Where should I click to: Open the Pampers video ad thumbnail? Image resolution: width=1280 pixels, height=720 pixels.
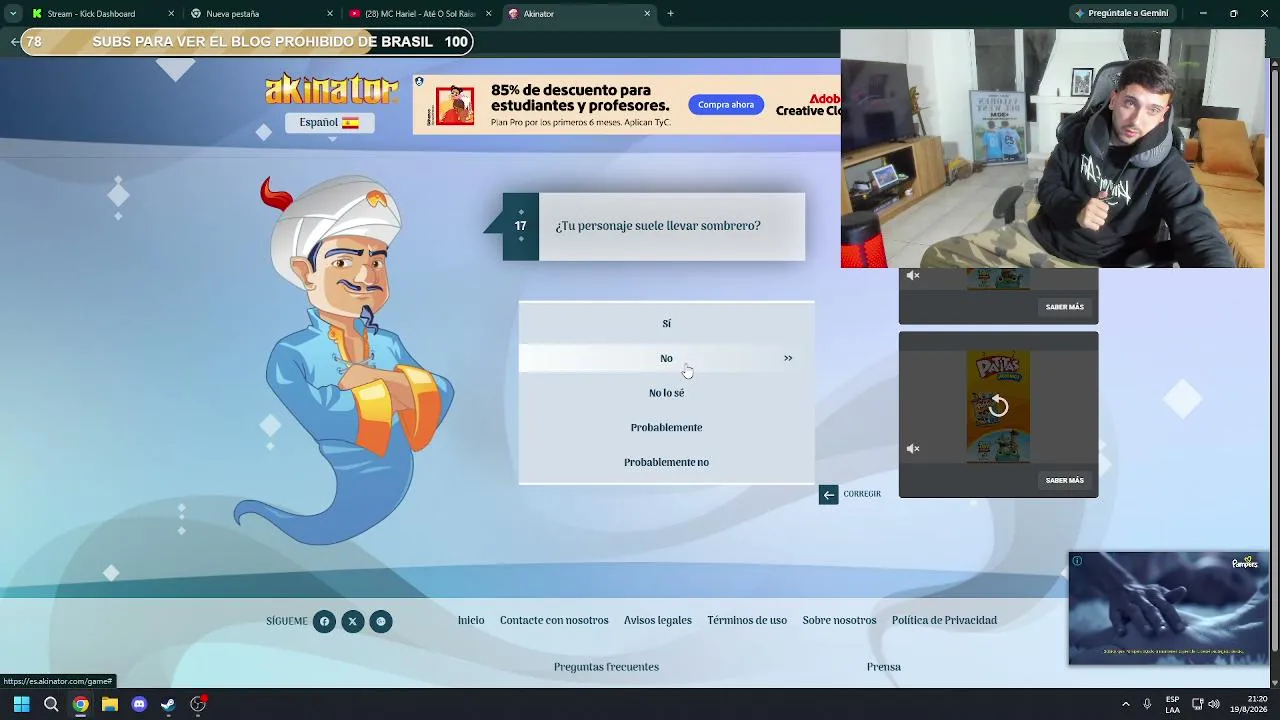(x=1169, y=609)
